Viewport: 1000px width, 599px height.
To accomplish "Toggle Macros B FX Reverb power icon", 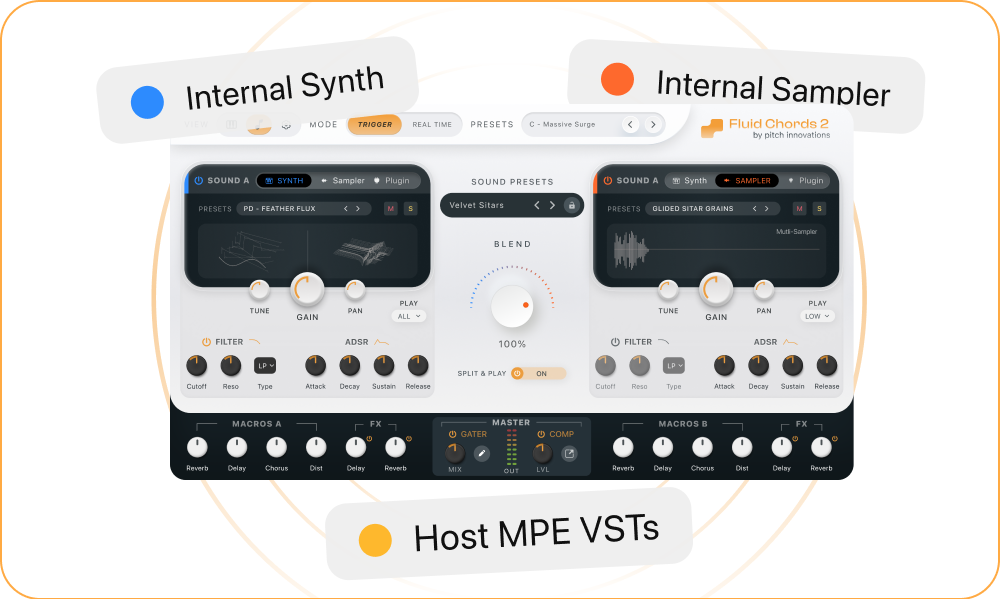I will coord(834,438).
